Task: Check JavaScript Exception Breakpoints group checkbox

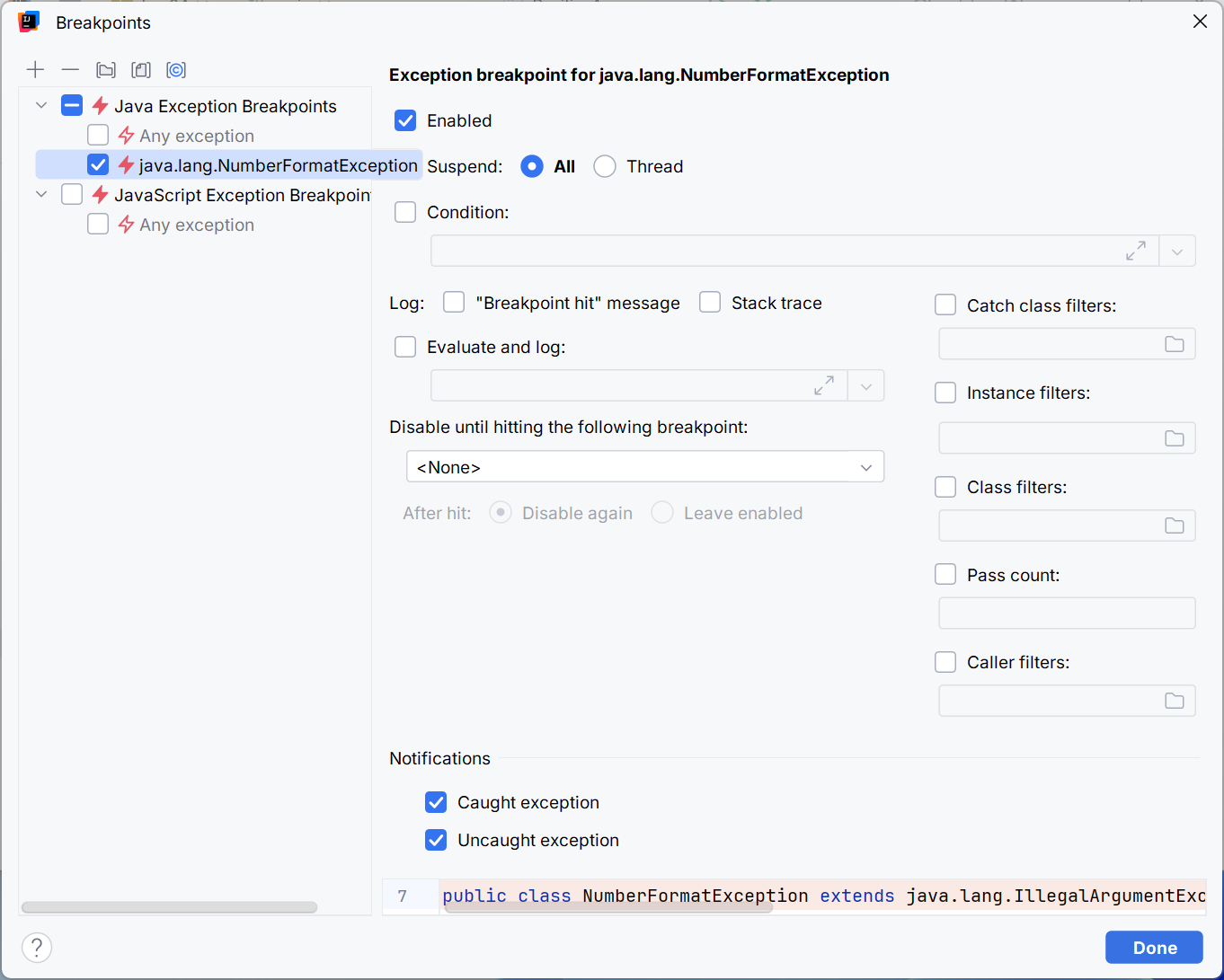Action: point(72,194)
